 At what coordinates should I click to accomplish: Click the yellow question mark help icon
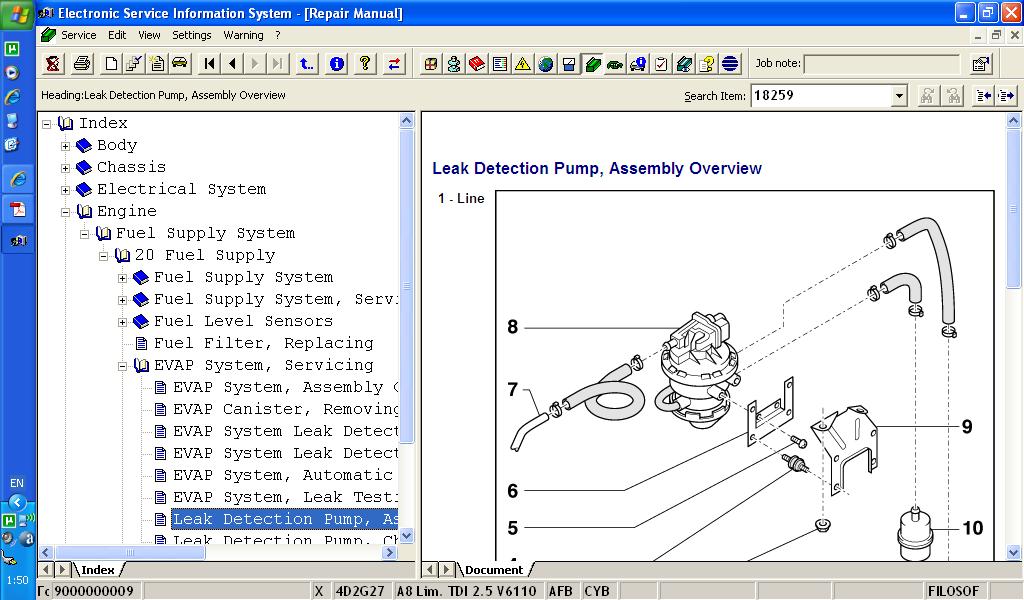[x=366, y=64]
